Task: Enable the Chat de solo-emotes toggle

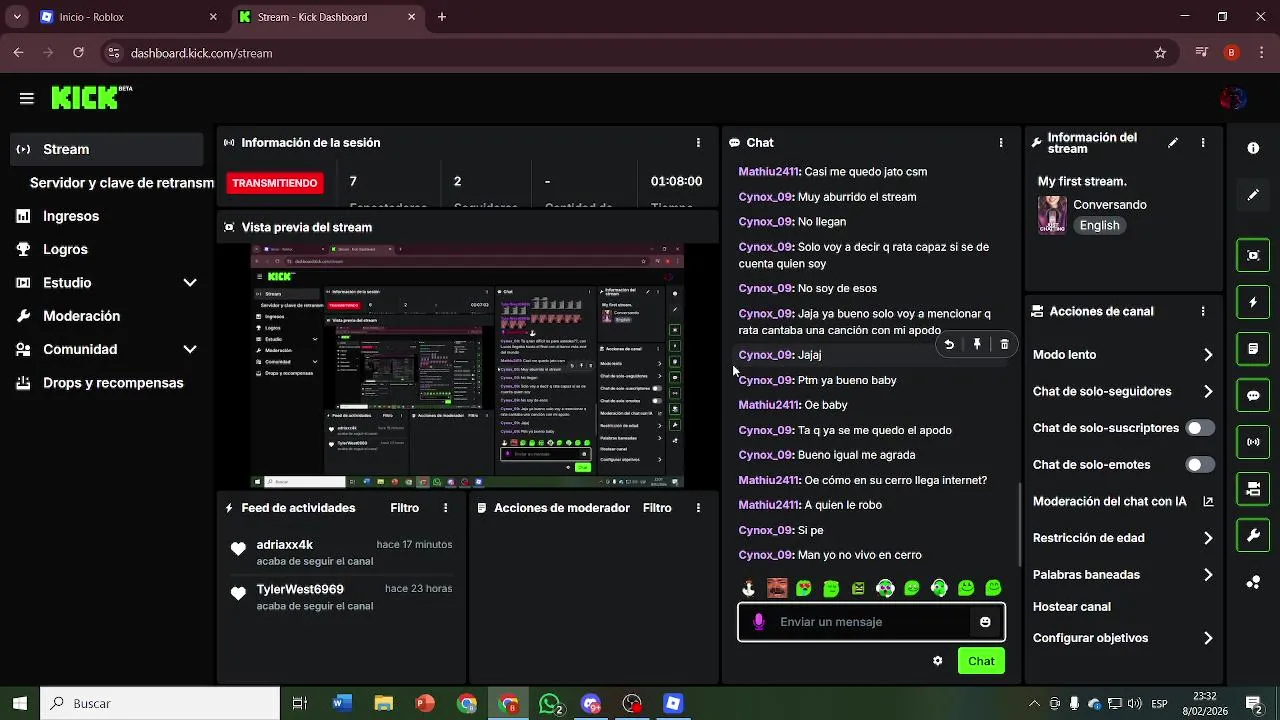Action: click(1200, 465)
